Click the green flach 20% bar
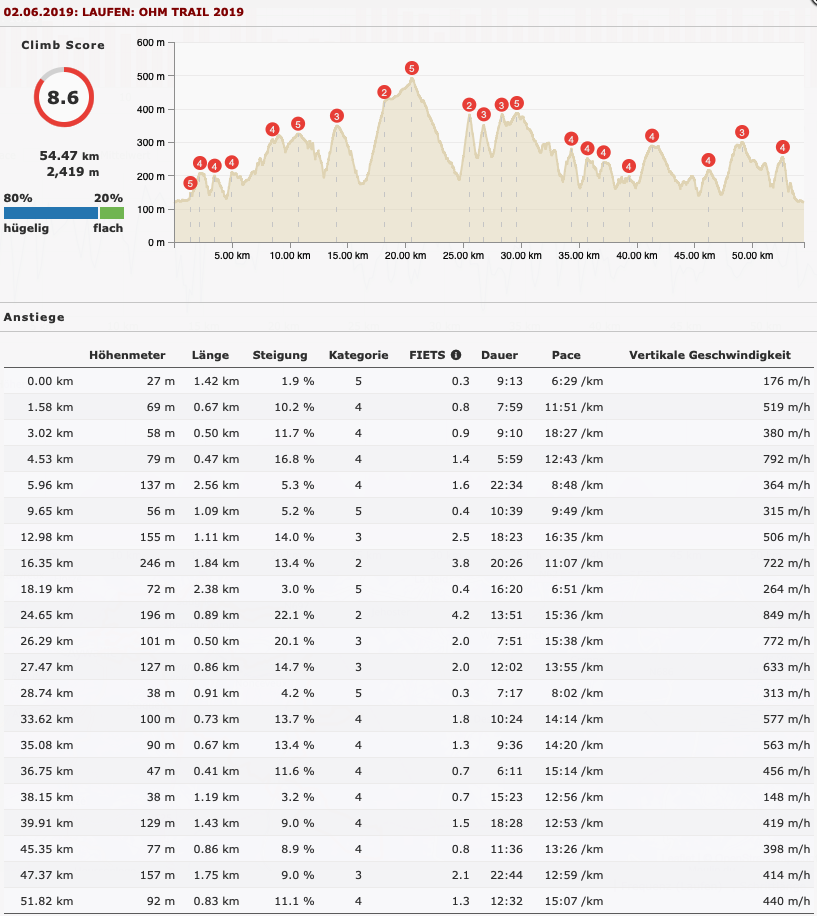Viewport: 817px width, 916px height. (x=112, y=213)
